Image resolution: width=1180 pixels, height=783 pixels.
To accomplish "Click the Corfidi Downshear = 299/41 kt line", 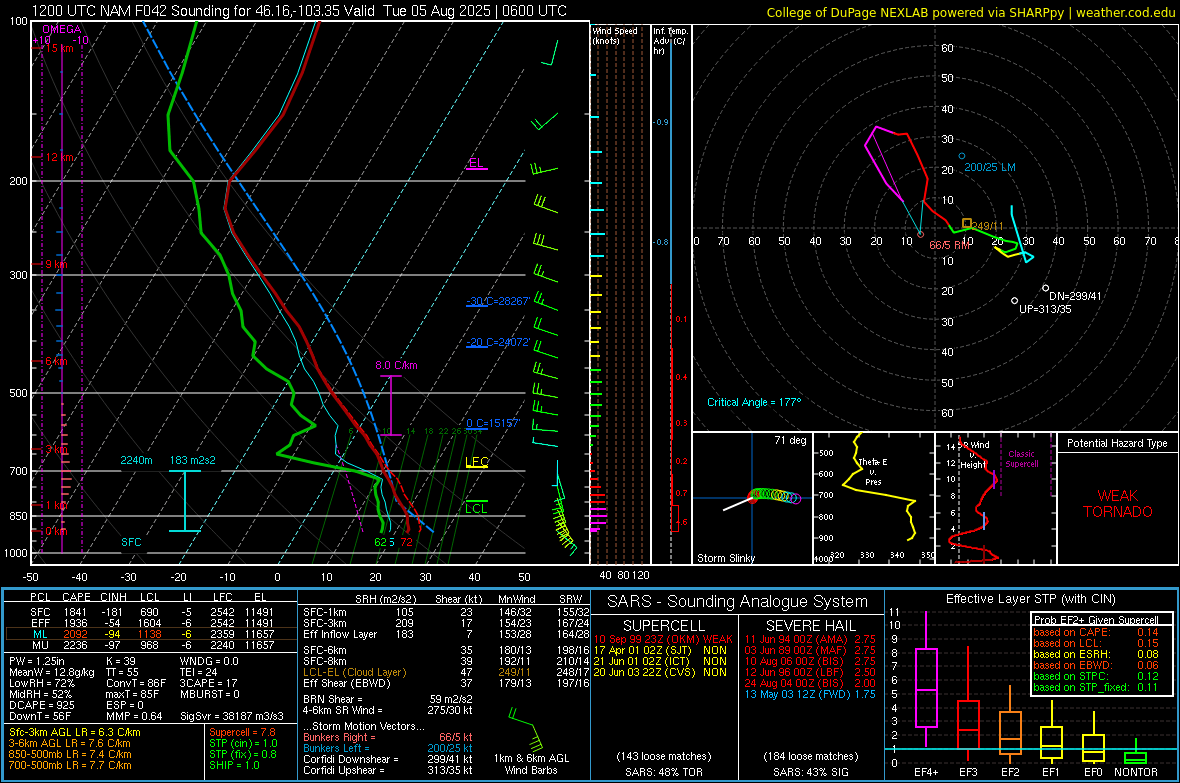I will point(388,759).
